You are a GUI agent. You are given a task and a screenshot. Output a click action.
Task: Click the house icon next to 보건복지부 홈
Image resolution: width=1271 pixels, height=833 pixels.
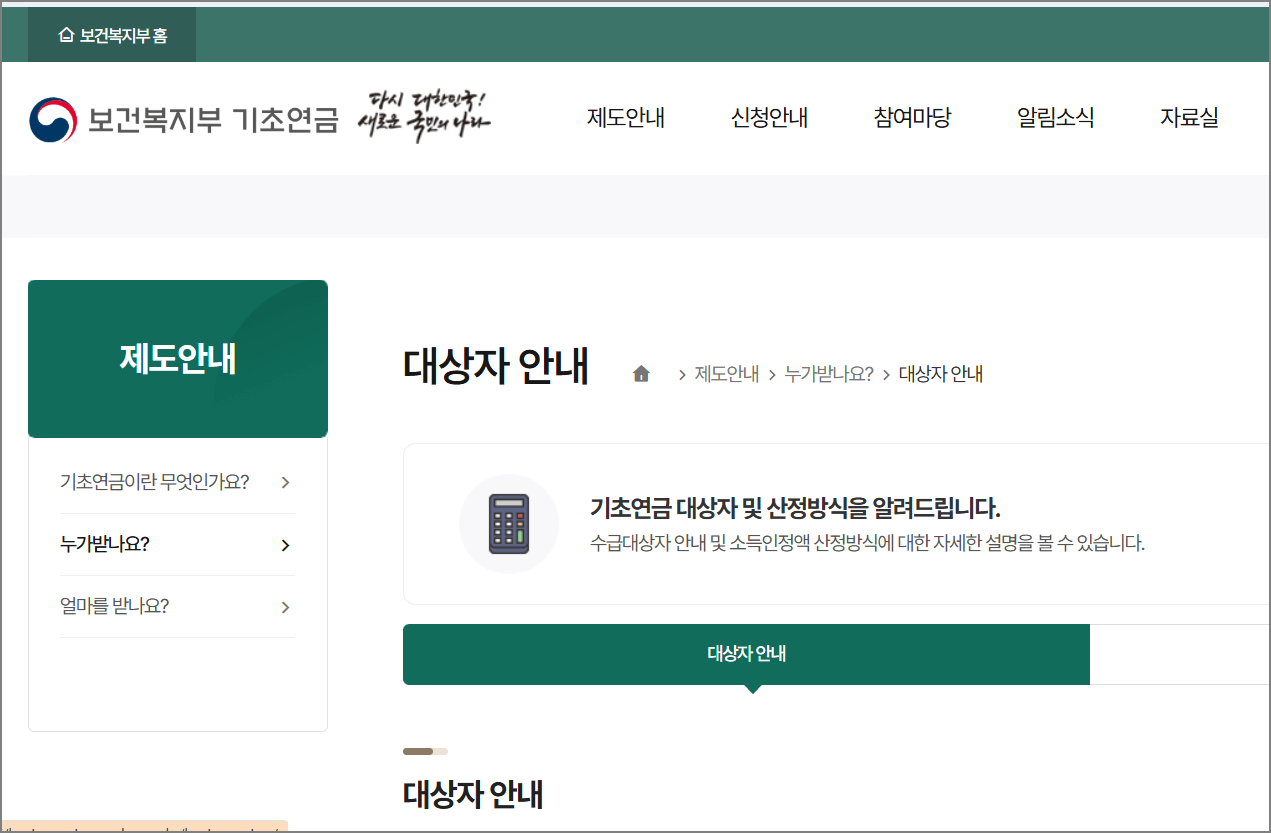coord(66,34)
